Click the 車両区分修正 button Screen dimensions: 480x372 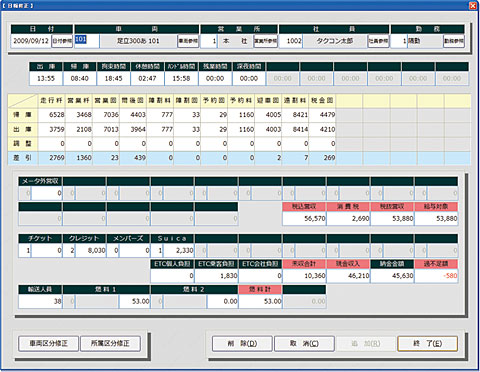(x=49, y=343)
